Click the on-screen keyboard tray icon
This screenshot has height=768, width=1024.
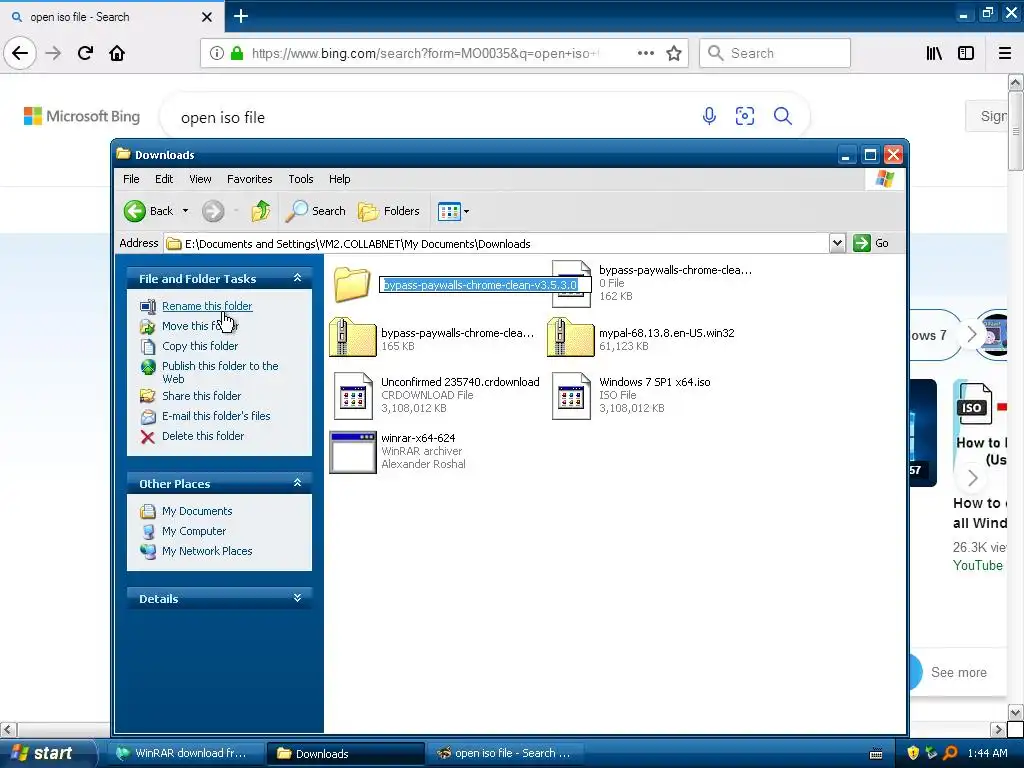[876, 754]
